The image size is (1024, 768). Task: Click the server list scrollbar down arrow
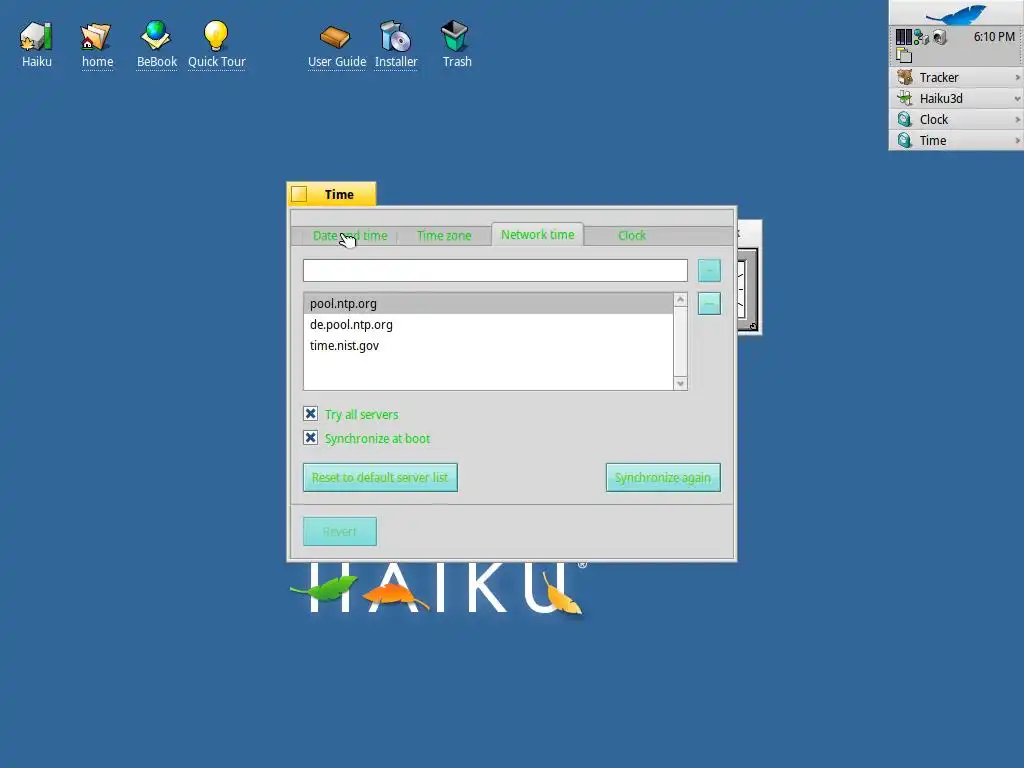(x=680, y=383)
